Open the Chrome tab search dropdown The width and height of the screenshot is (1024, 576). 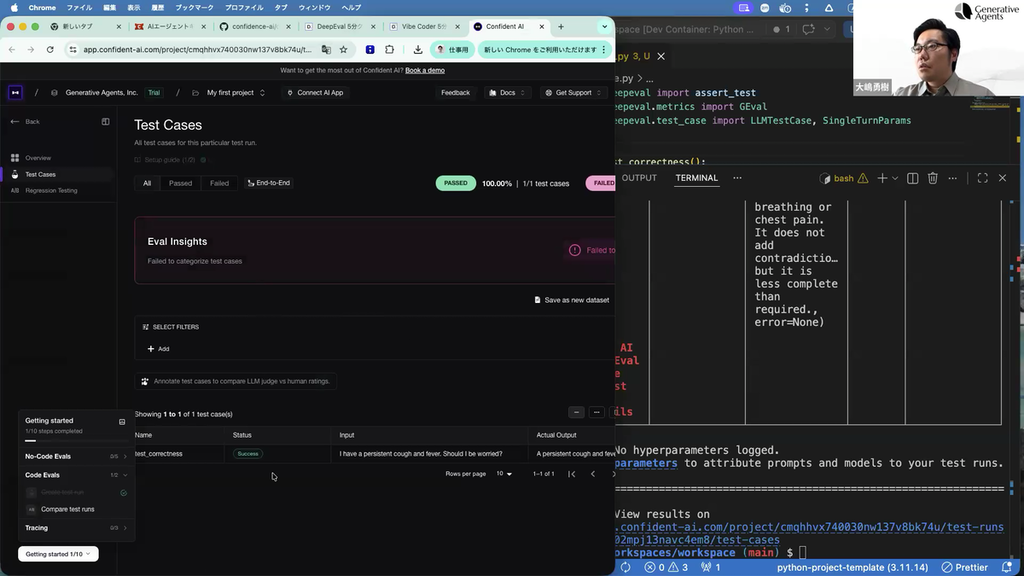[x=604, y=27]
